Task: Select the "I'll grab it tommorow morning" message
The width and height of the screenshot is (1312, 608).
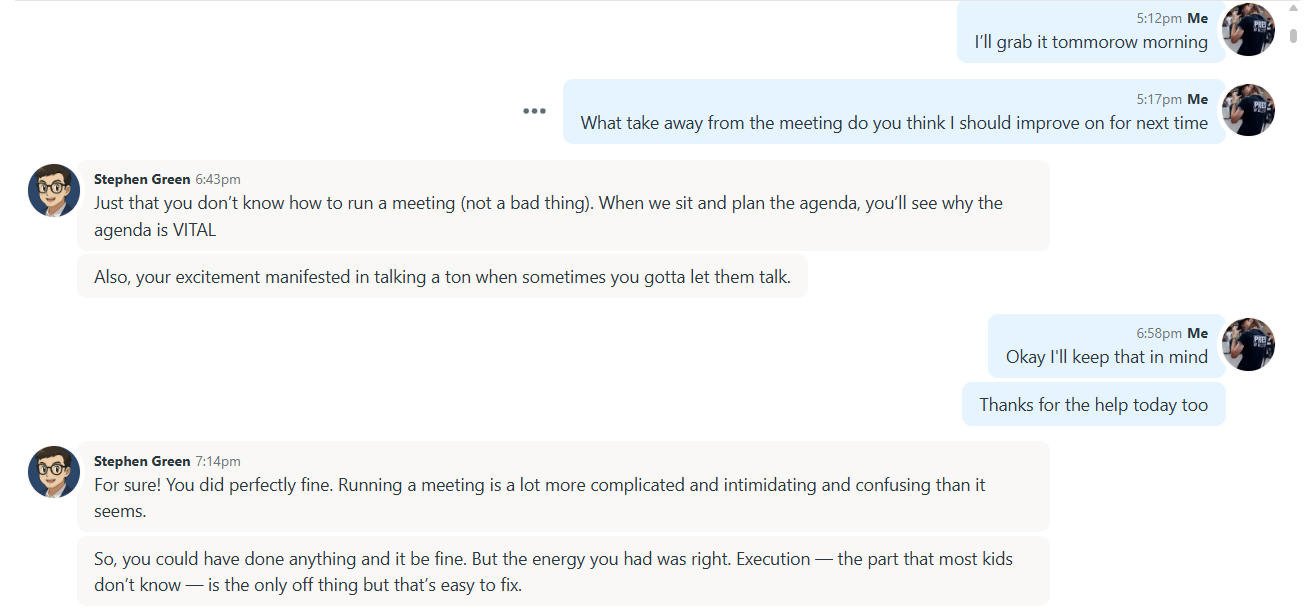Action: (x=1091, y=42)
